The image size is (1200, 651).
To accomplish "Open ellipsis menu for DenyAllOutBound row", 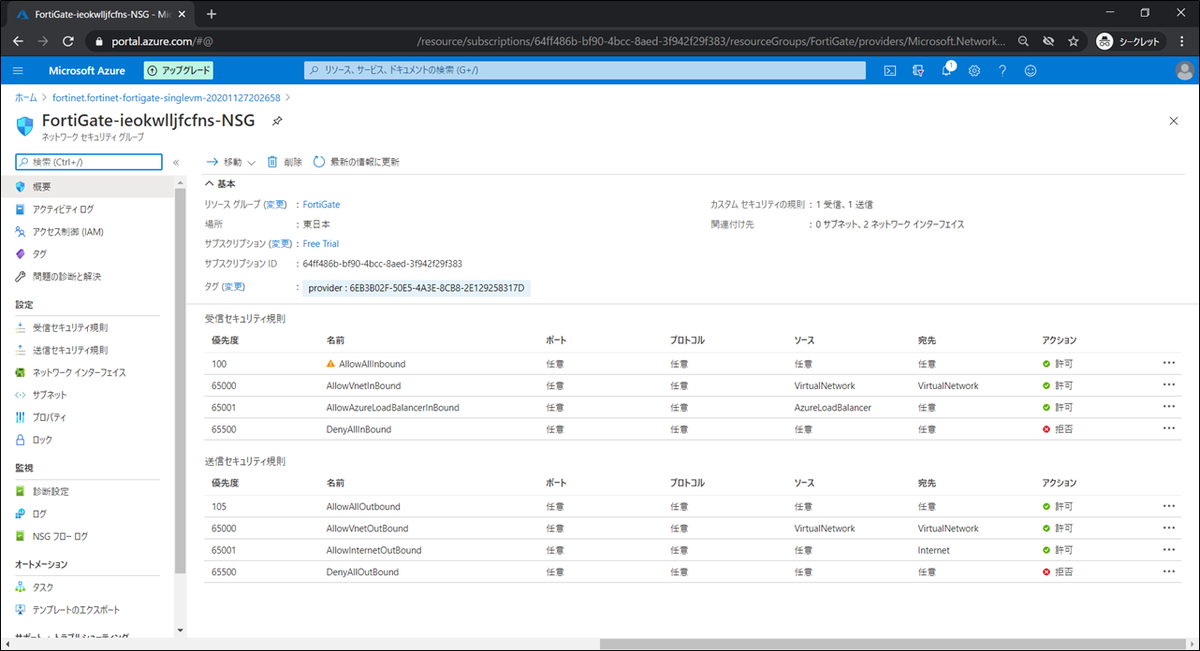I will [1169, 572].
